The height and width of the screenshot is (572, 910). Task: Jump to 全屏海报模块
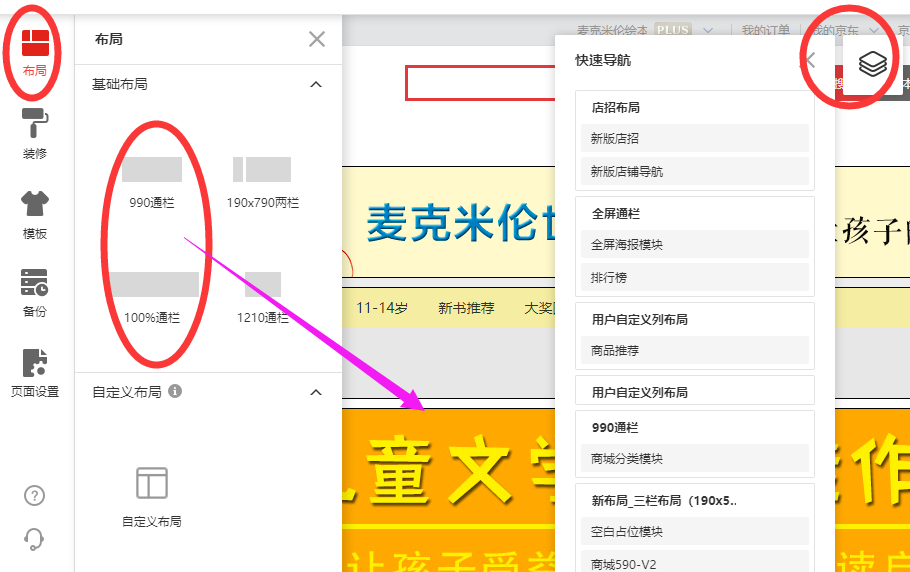click(x=695, y=244)
